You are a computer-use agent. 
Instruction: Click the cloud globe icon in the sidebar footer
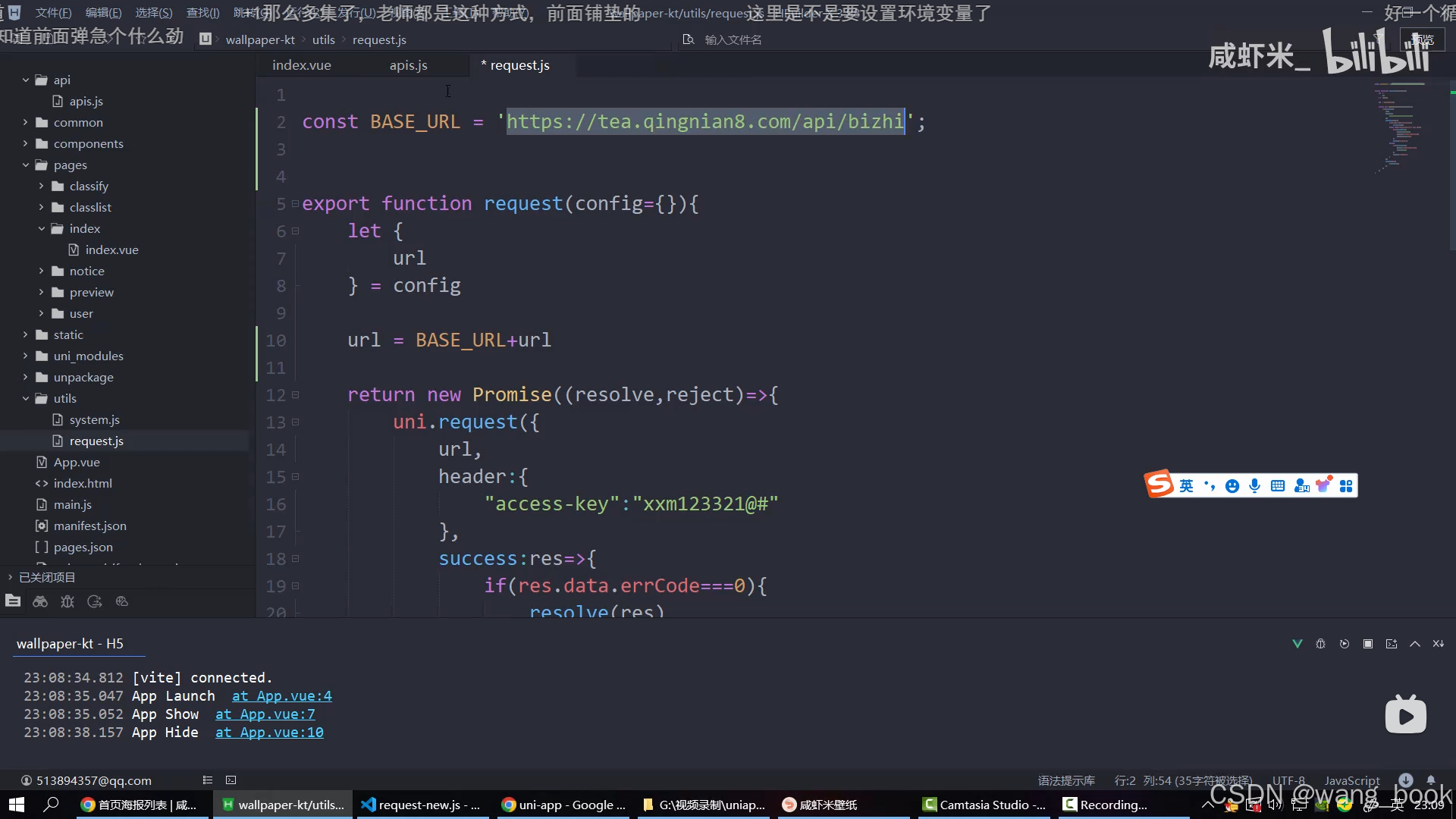tap(121, 601)
